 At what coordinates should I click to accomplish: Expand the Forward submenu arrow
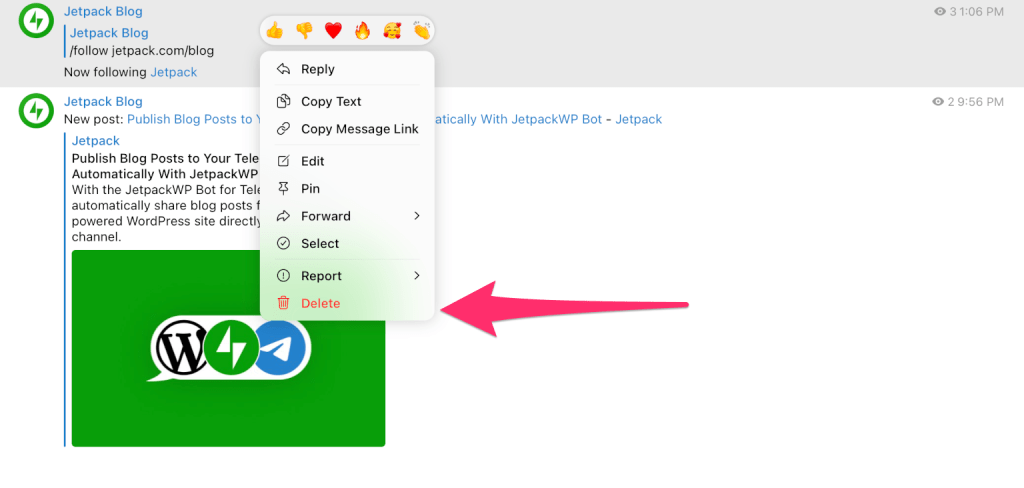[417, 216]
